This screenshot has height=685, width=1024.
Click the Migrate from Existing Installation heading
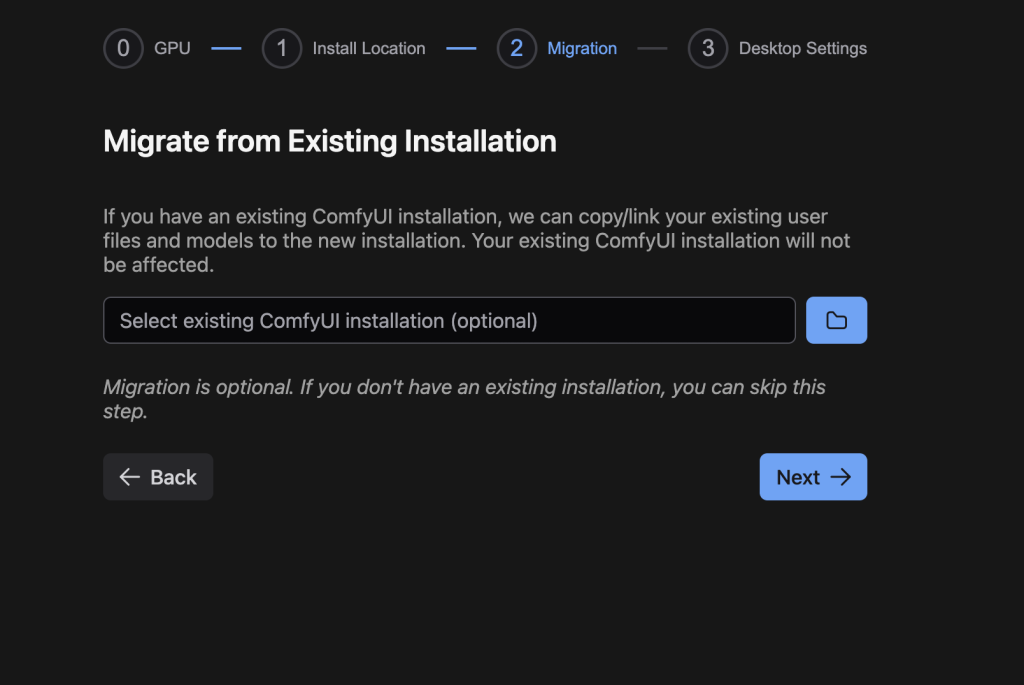[x=330, y=141]
